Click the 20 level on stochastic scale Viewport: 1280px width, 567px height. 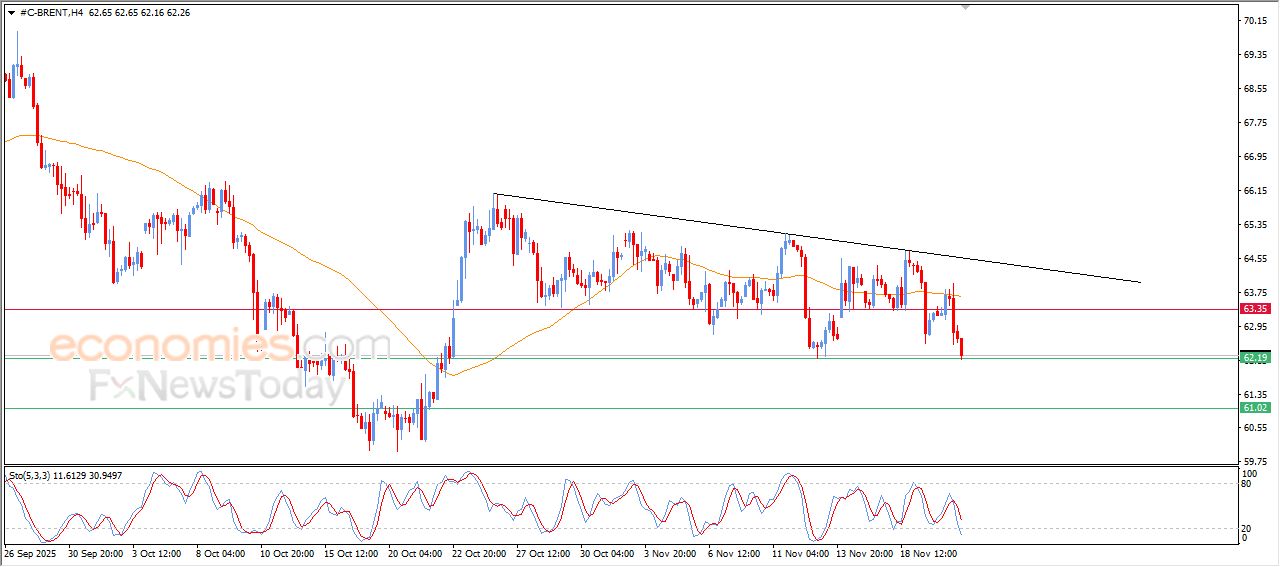click(1246, 528)
